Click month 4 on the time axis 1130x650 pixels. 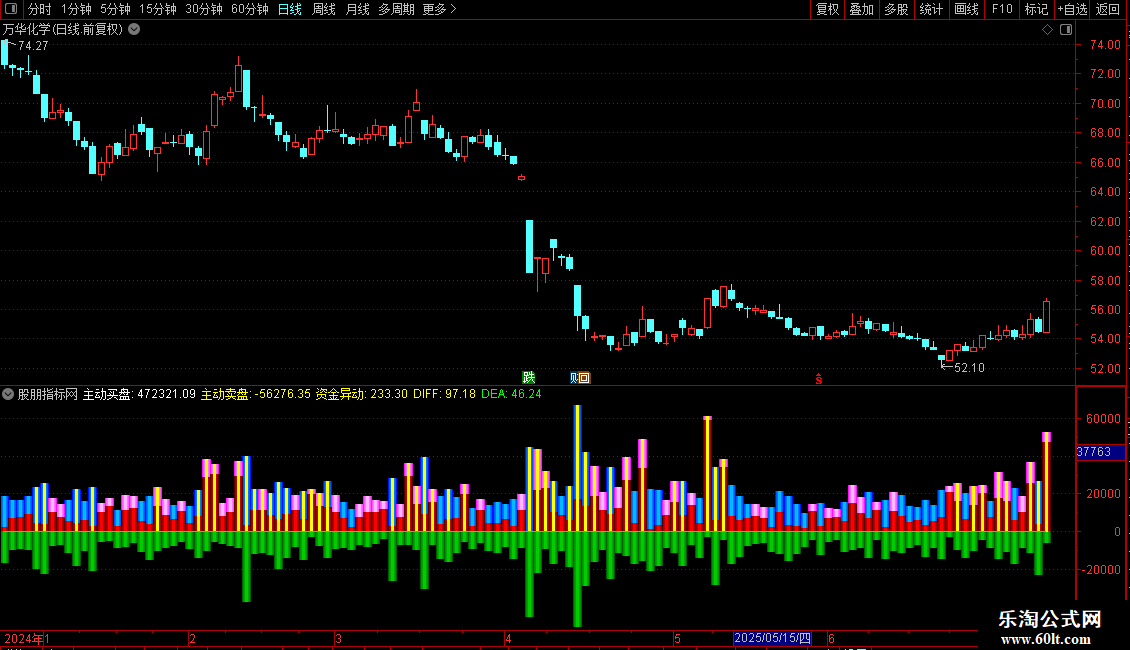(508, 638)
